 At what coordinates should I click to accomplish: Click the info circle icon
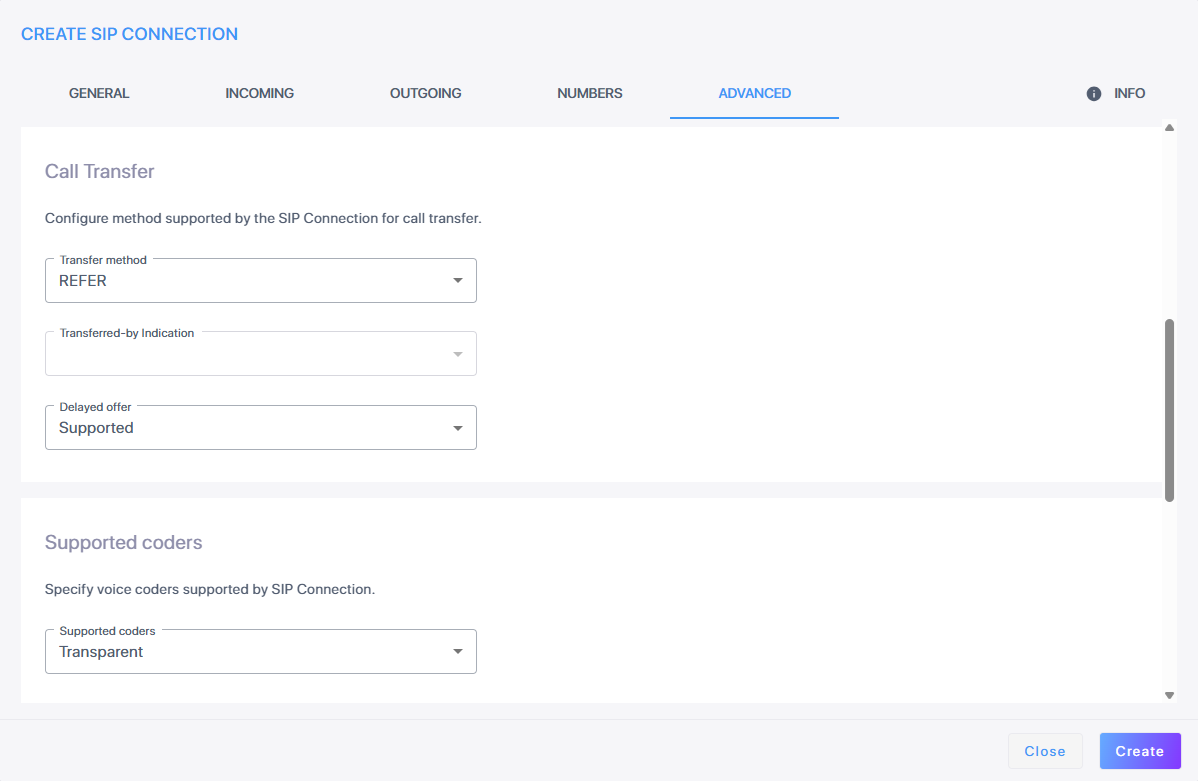[x=1094, y=94]
